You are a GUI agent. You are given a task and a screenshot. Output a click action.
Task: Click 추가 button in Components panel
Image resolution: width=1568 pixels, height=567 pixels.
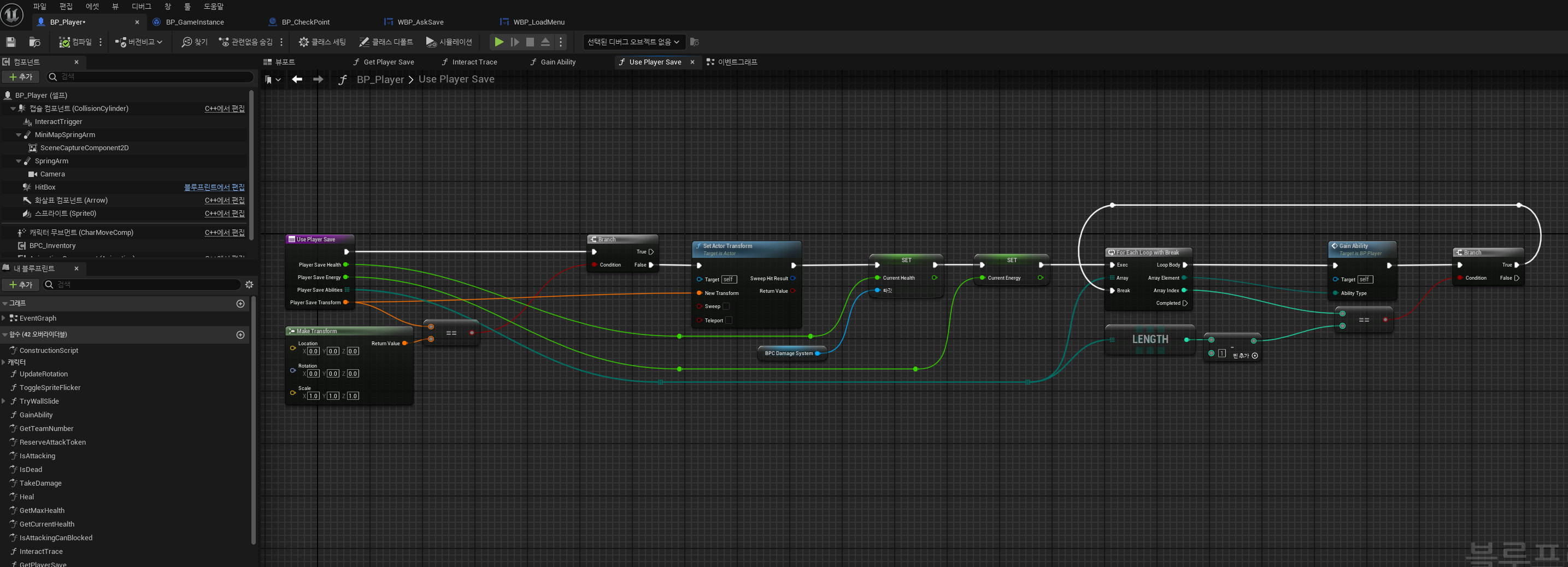(x=21, y=76)
